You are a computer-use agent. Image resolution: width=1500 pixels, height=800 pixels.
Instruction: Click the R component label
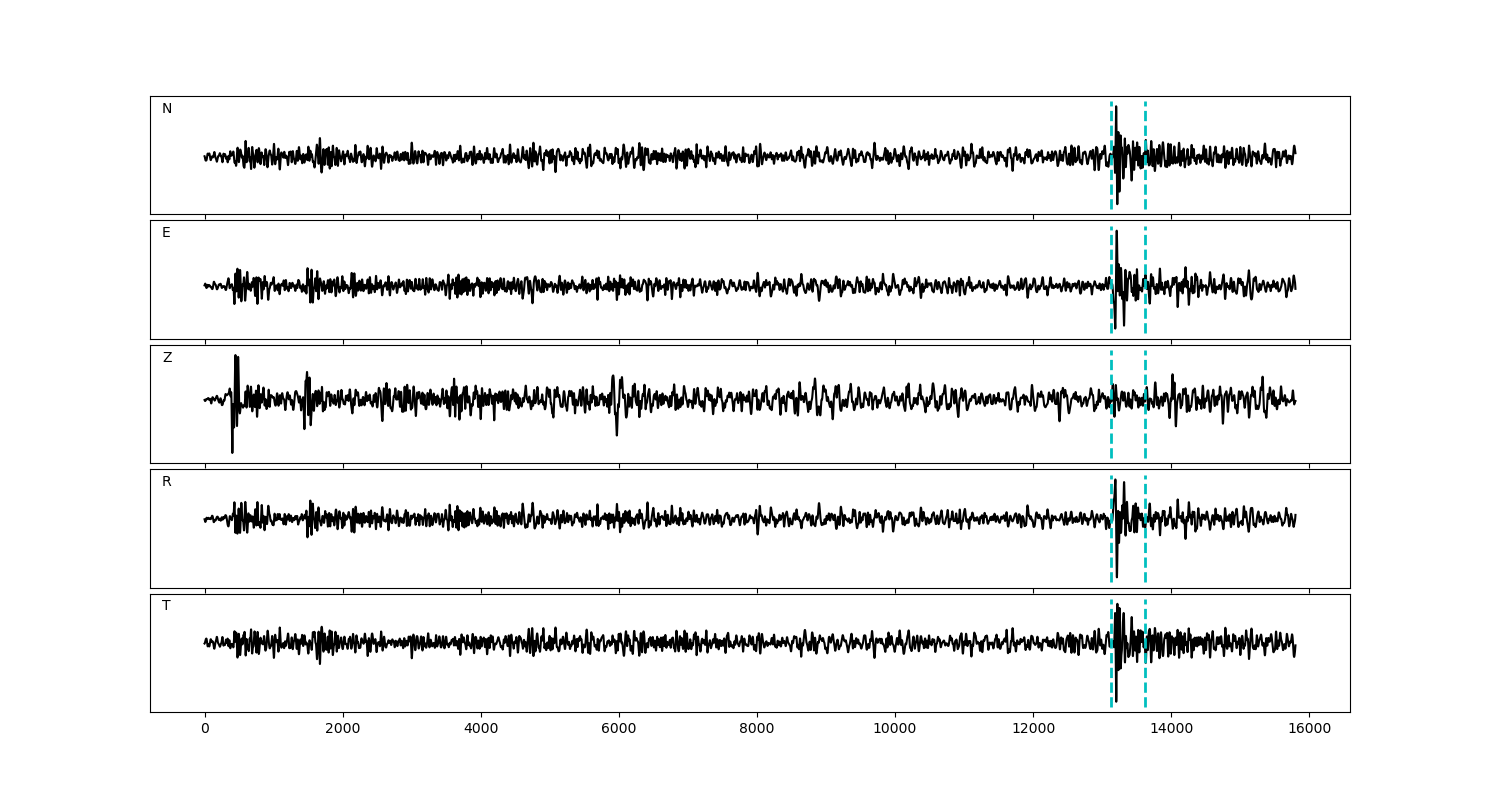click(167, 482)
